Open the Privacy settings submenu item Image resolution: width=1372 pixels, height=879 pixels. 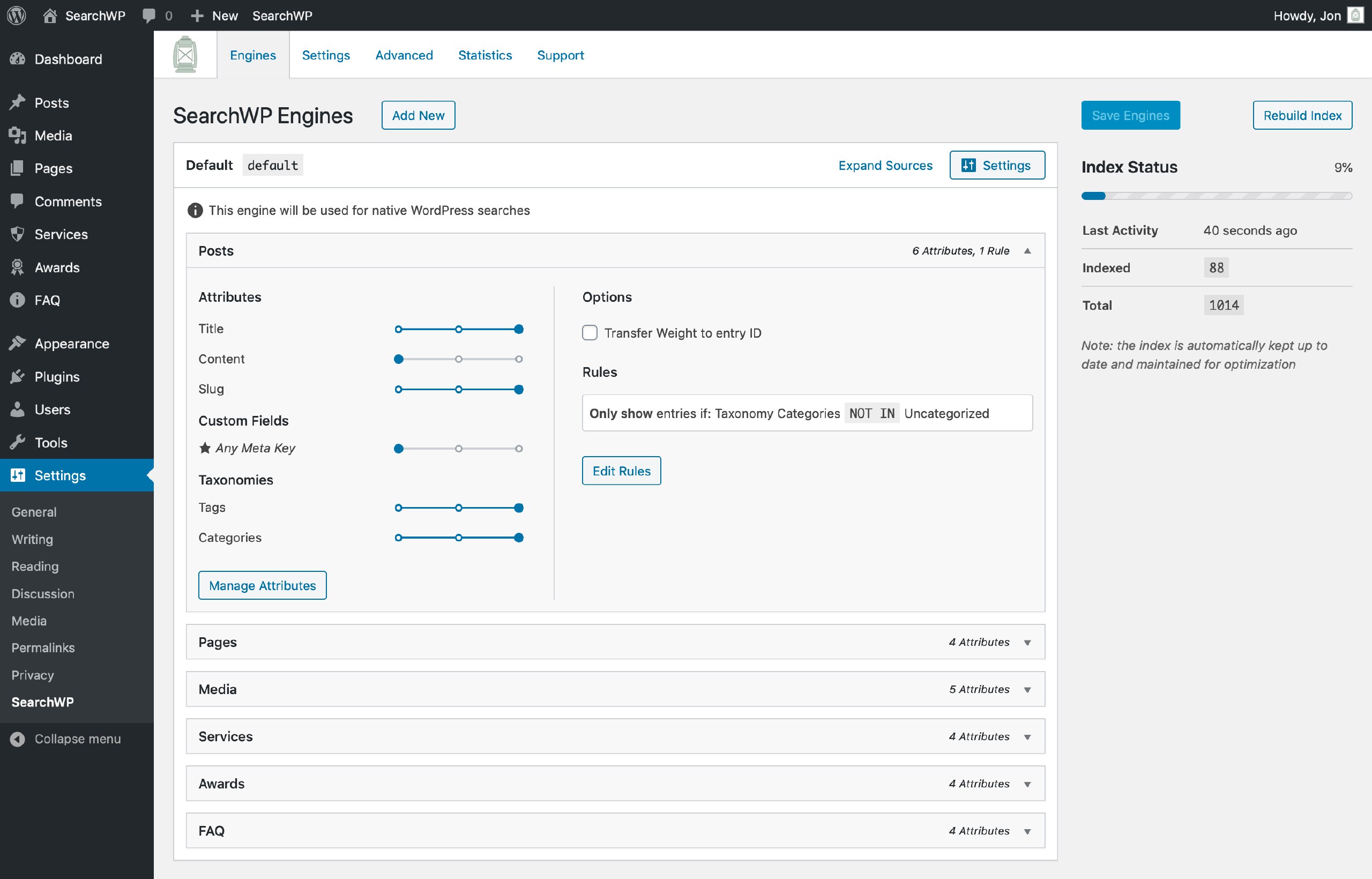(x=33, y=675)
